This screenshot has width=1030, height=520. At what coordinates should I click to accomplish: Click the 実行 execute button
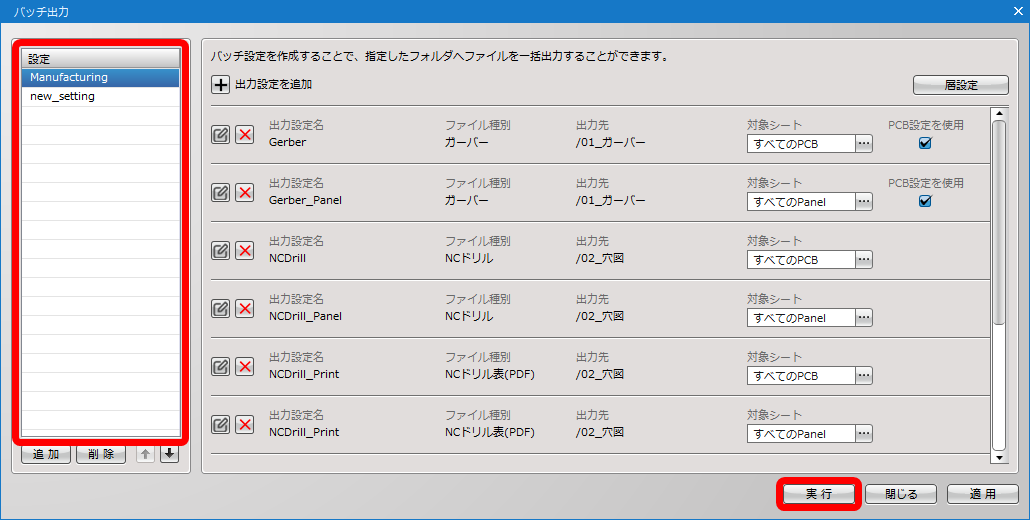pos(819,494)
